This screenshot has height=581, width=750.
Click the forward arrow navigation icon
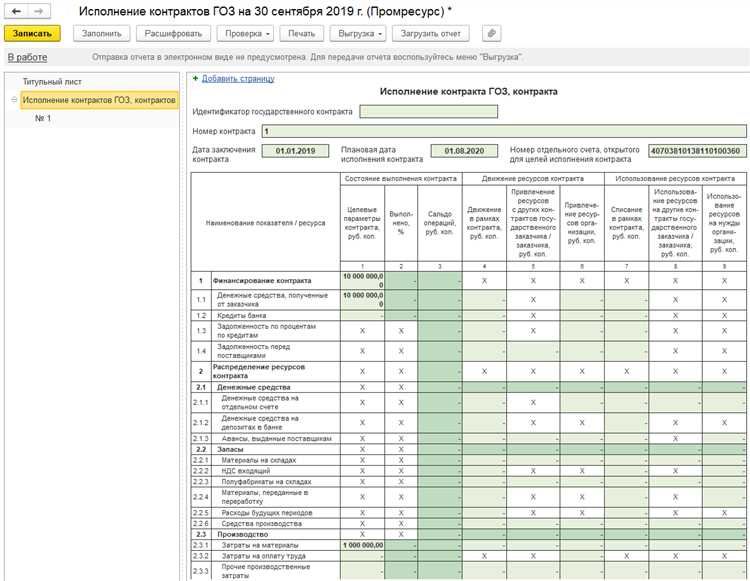(39, 11)
